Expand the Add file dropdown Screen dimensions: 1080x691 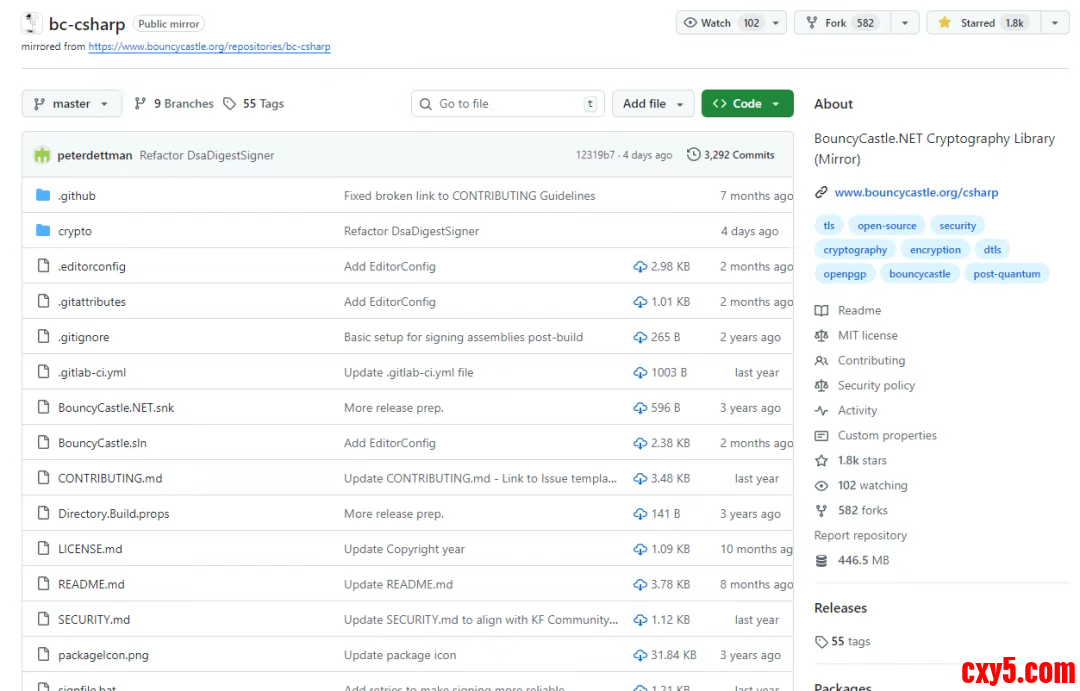click(x=653, y=104)
